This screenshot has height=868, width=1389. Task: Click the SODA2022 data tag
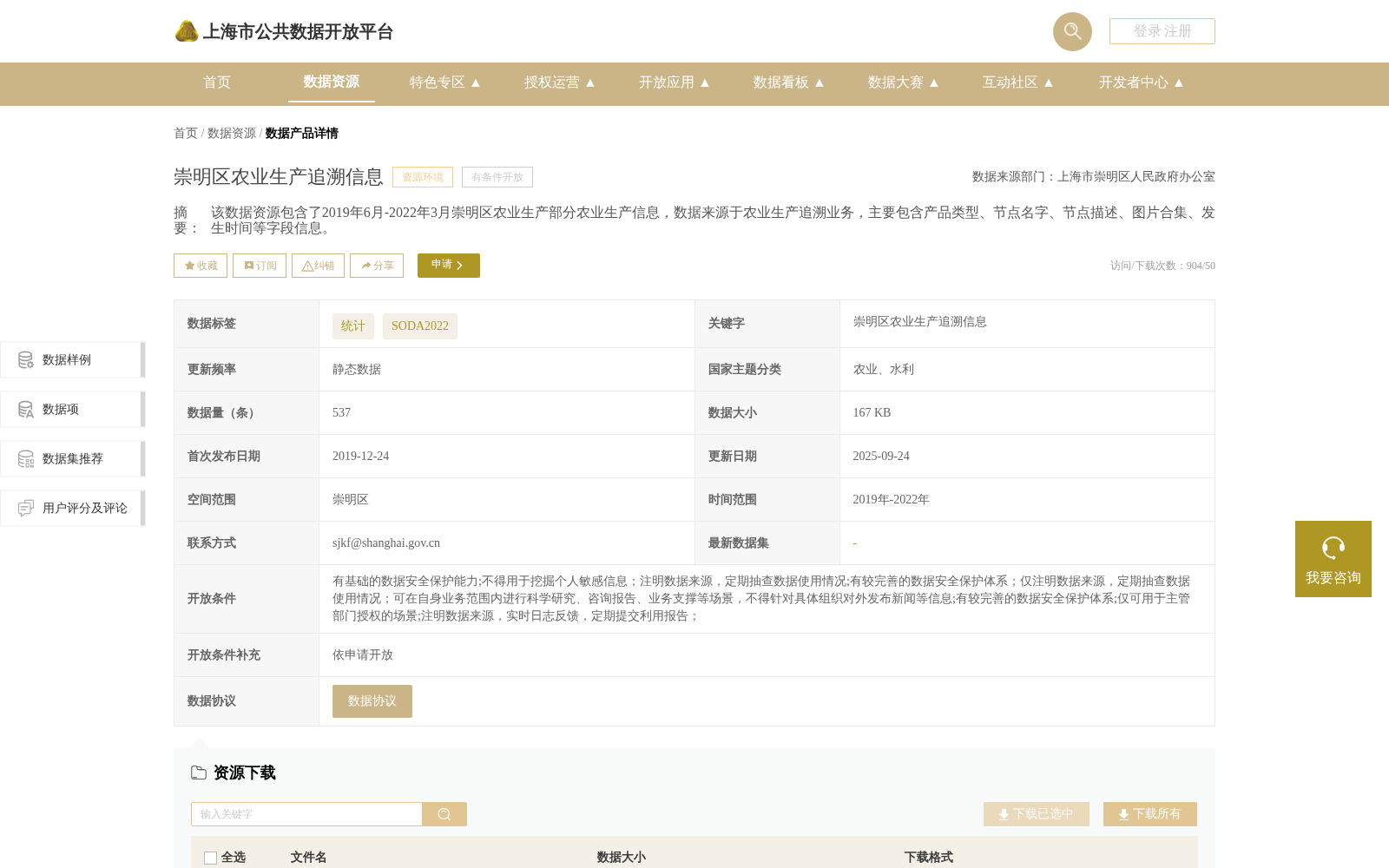(x=420, y=326)
